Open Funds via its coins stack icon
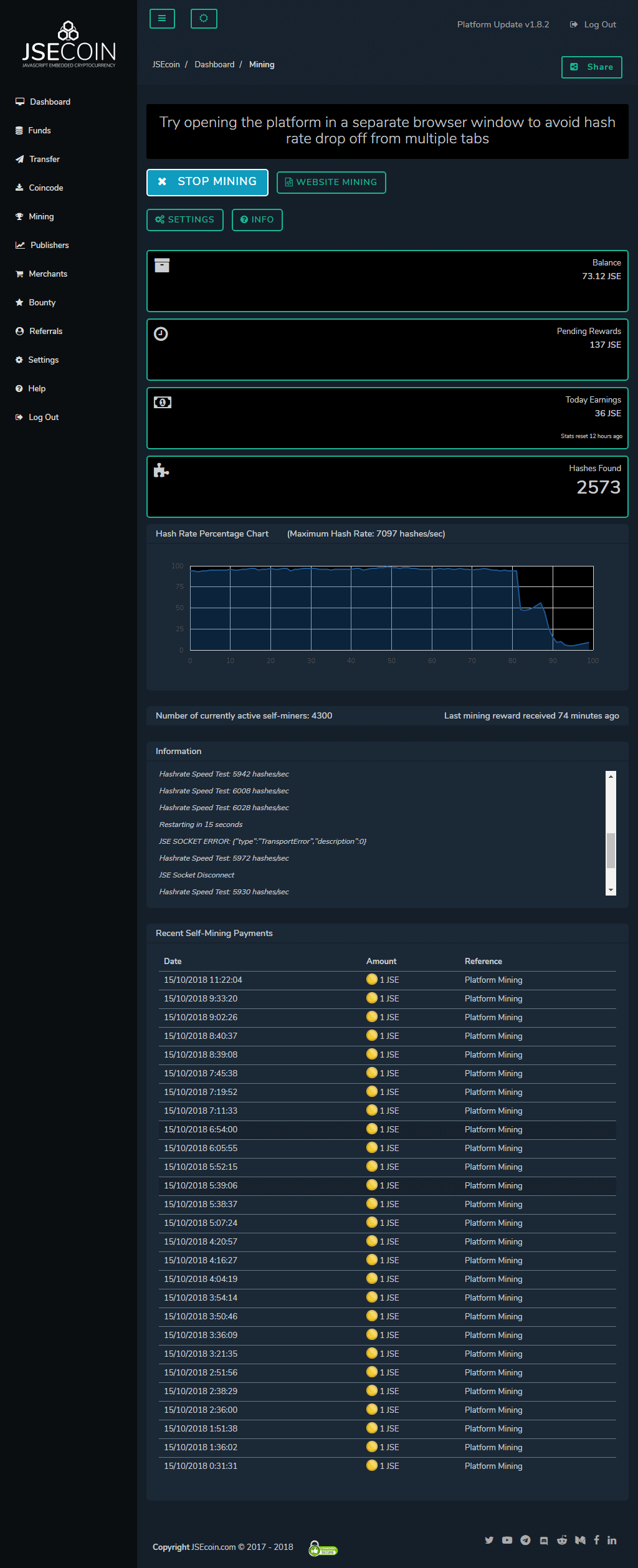The image size is (638, 1568). [19, 130]
